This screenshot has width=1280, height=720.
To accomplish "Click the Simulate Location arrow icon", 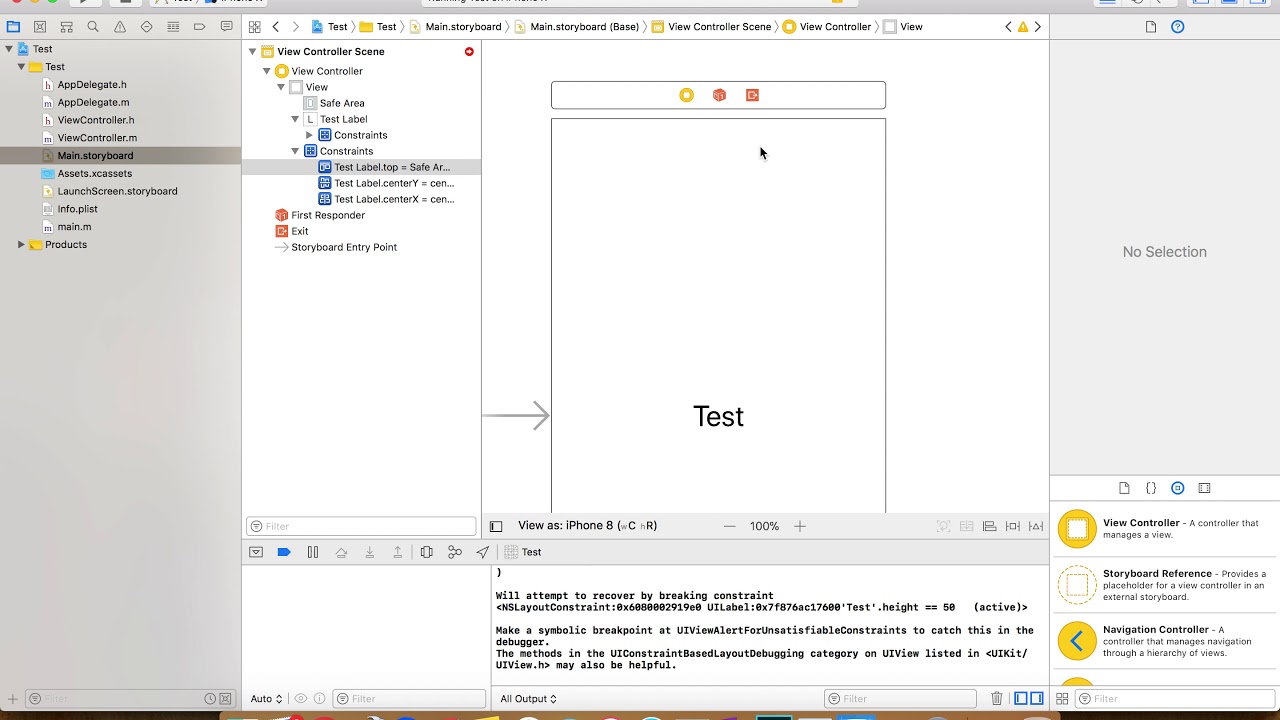I will coord(483,552).
